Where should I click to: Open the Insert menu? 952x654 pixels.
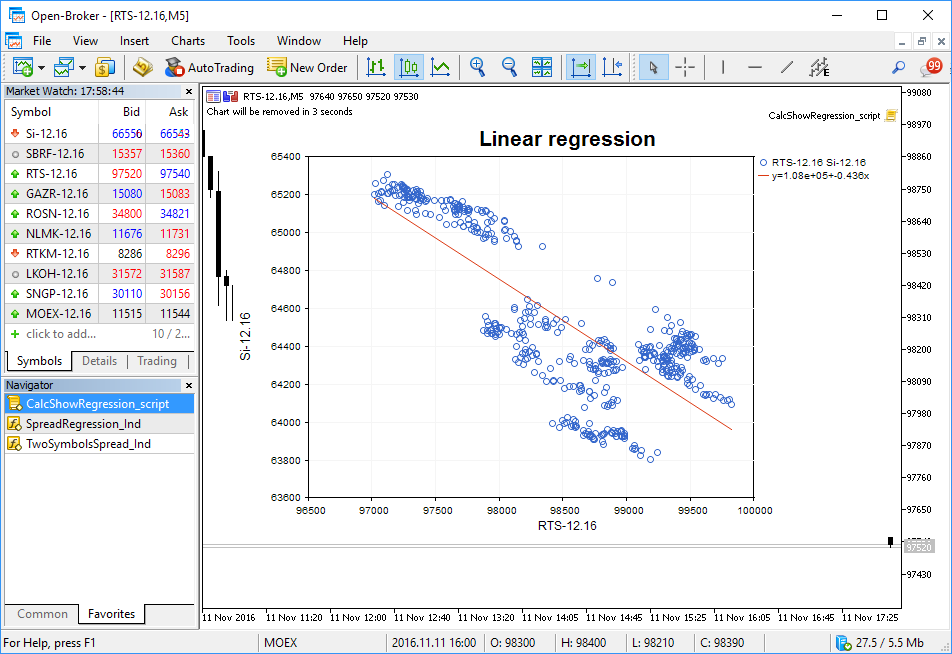[134, 41]
